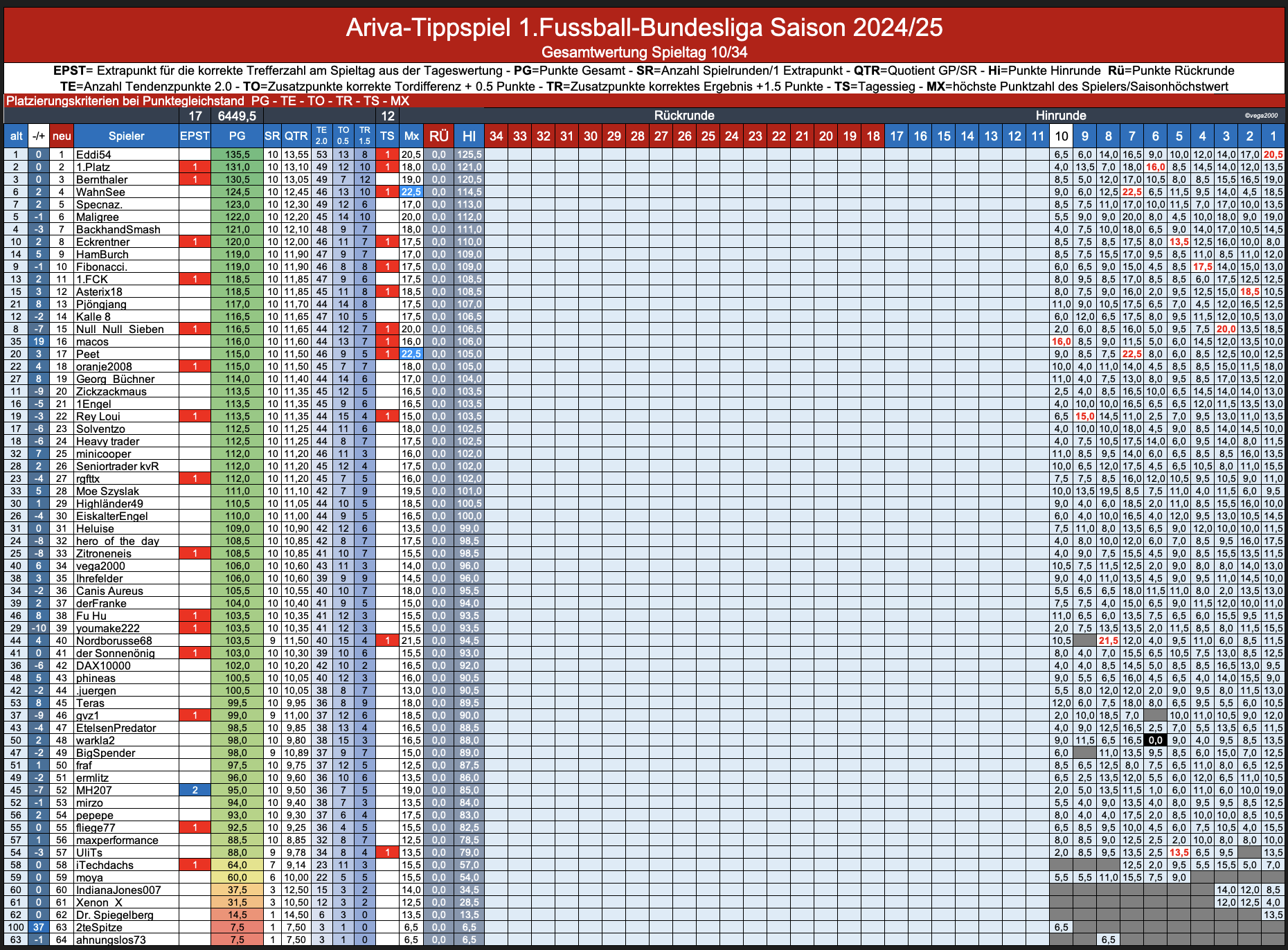
Task: Select player name 'Fibonacci.'
Action: [x=102, y=267]
